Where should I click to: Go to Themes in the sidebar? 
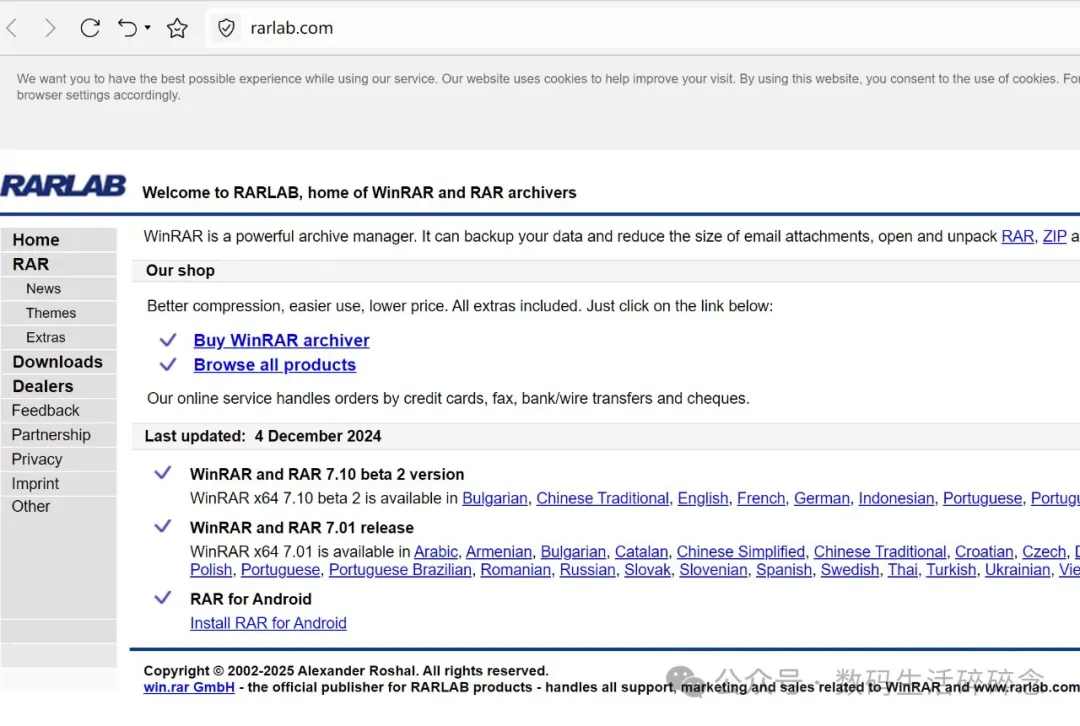59,313
